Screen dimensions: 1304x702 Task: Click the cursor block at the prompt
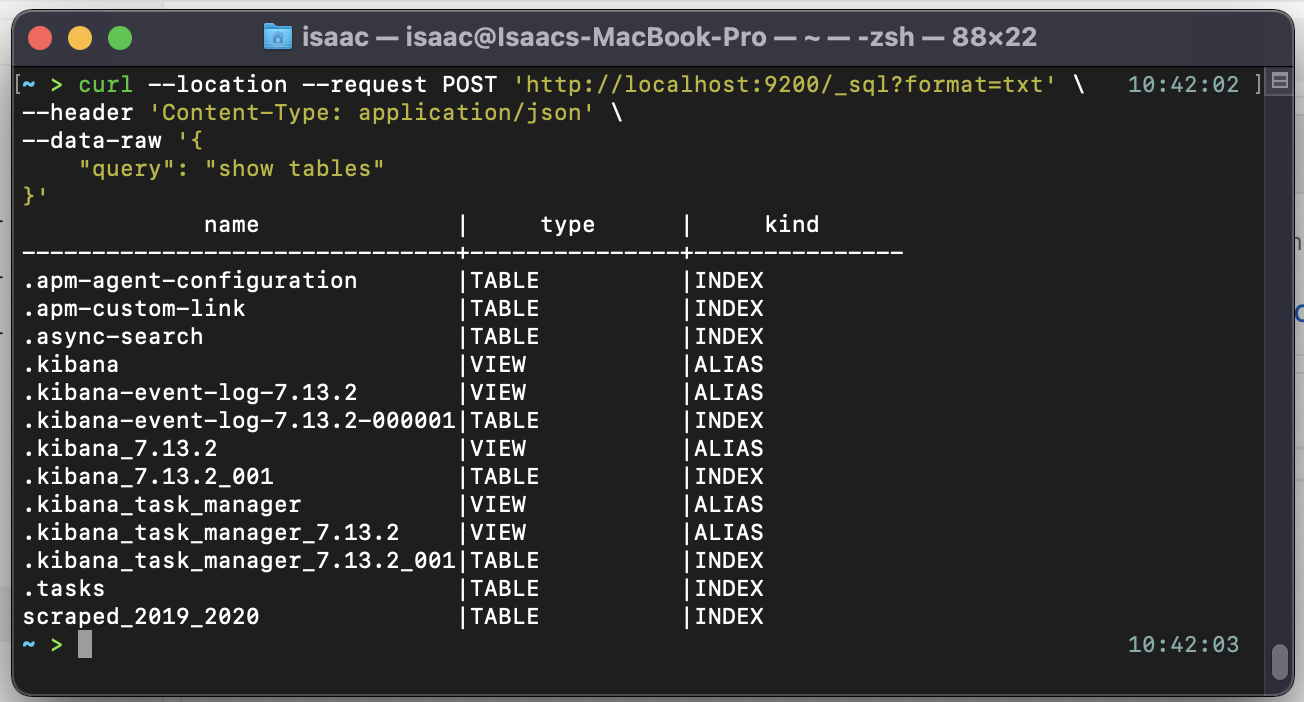(x=85, y=644)
